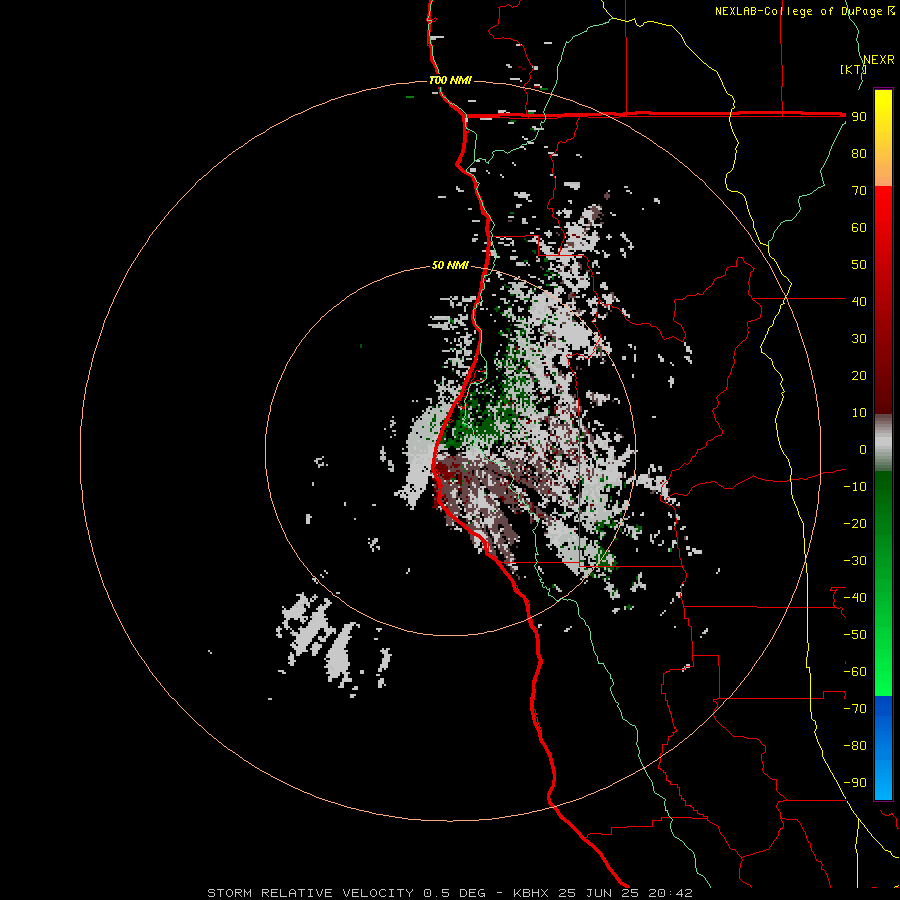This screenshot has height=900, width=900.
Task: Click the positive "90" scale label
Action: coord(859,117)
